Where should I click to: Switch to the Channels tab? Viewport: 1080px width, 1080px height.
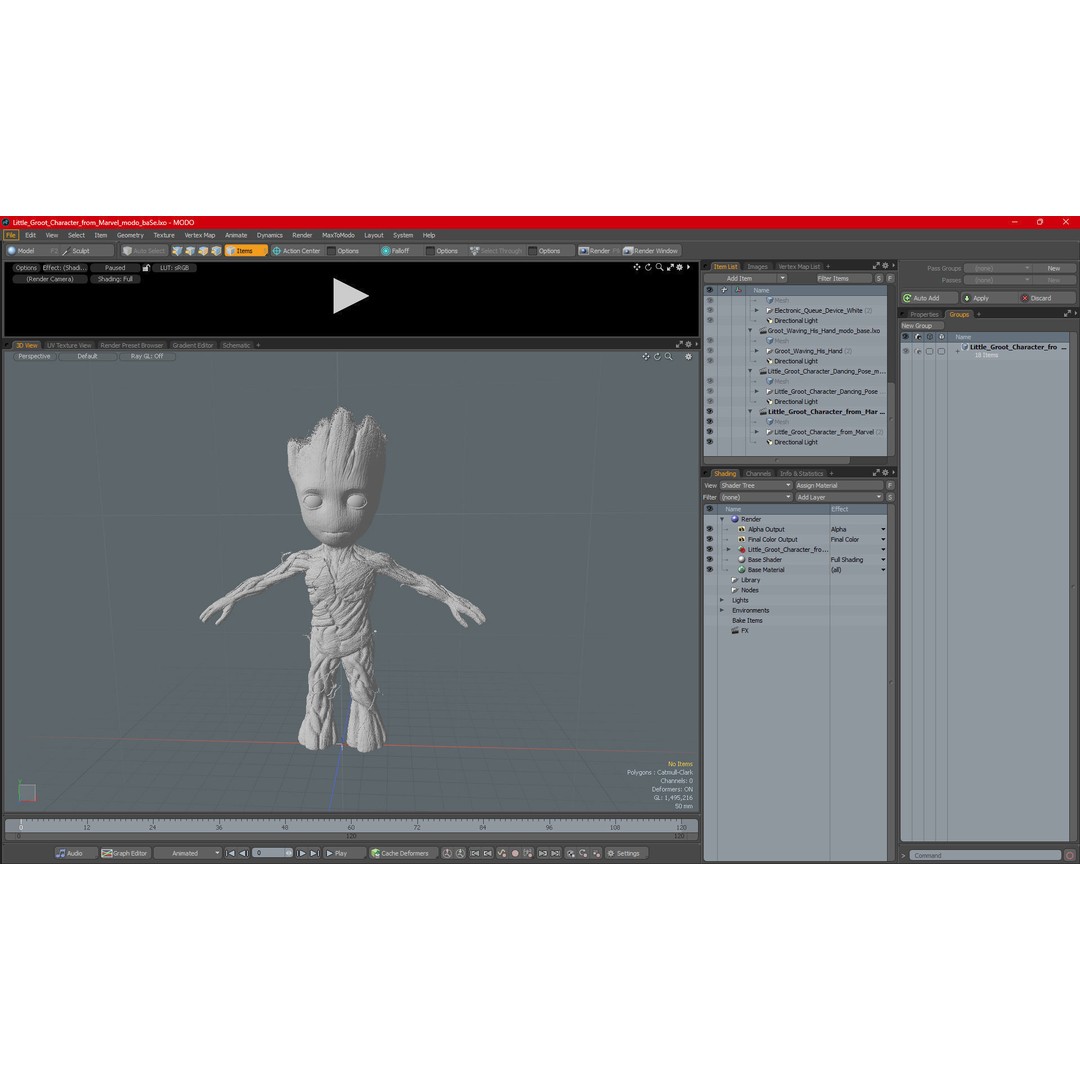pyautogui.click(x=758, y=473)
